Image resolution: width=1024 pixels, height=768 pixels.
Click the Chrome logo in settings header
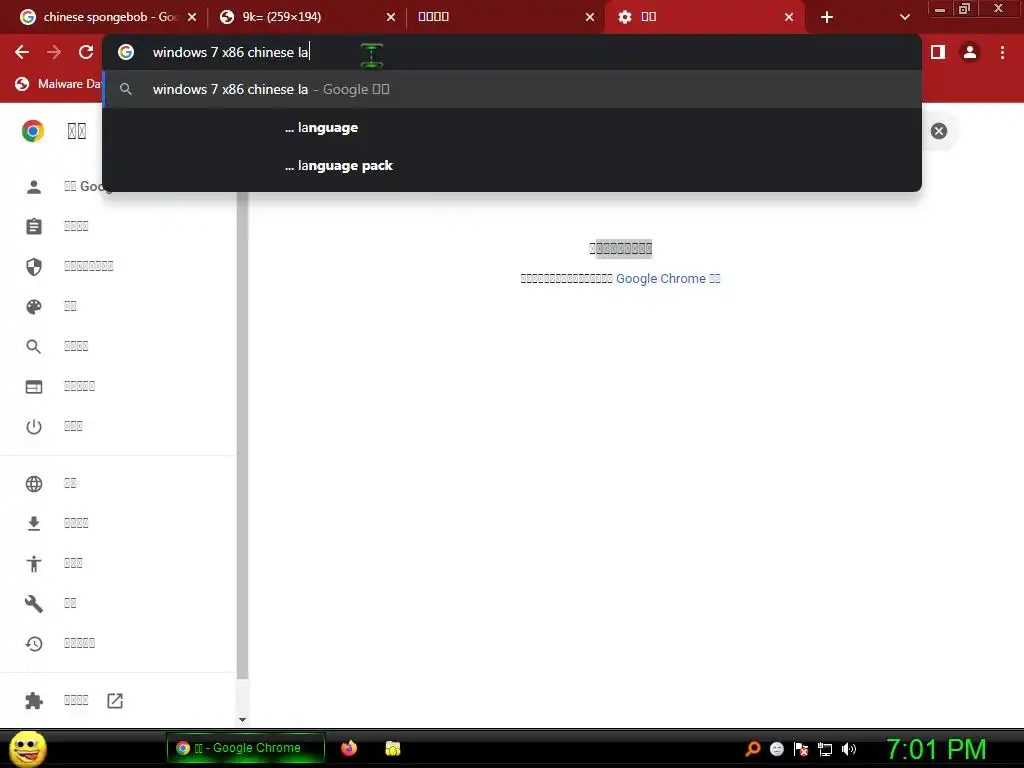(x=33, y=131)
